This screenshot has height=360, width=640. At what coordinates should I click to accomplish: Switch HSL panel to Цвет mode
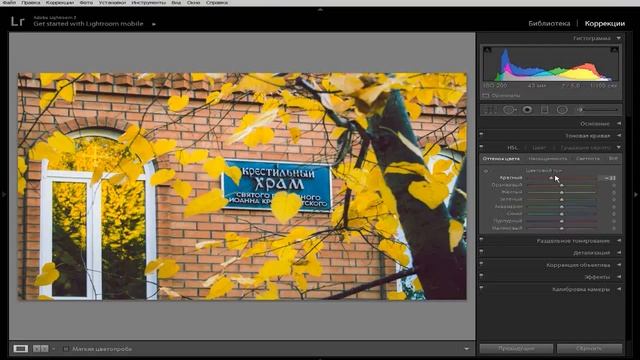point(539,147)
